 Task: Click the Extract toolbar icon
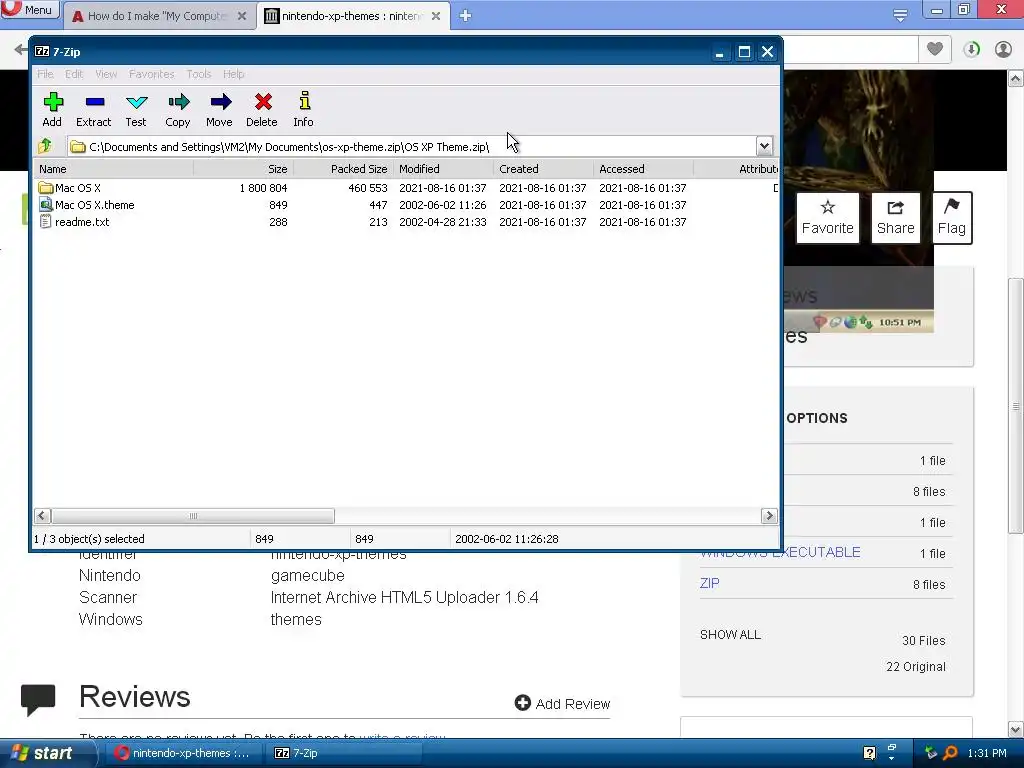pyautogui.click(x=94, y=109)
